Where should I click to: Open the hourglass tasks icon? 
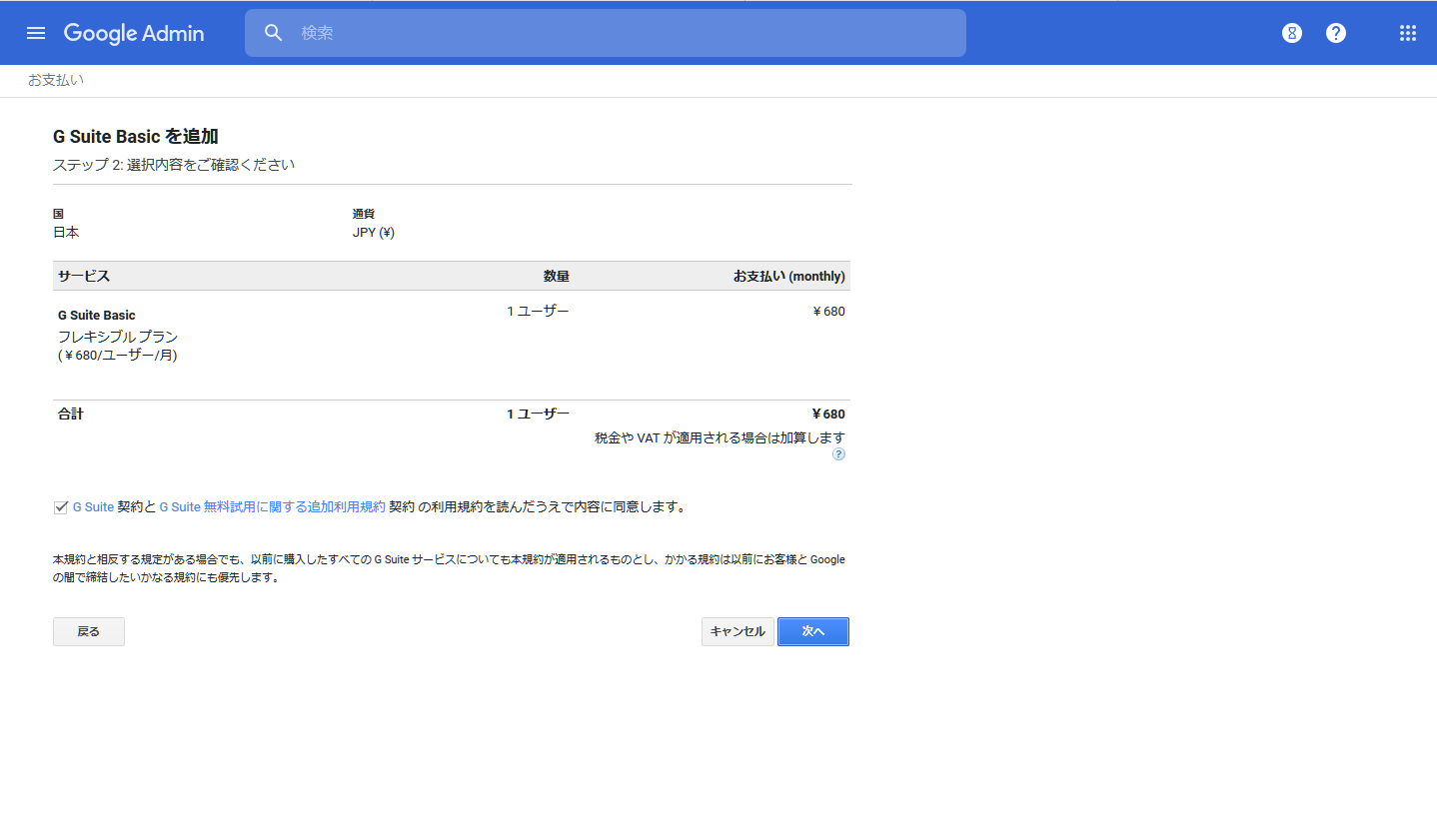(x=1291, y=33)
